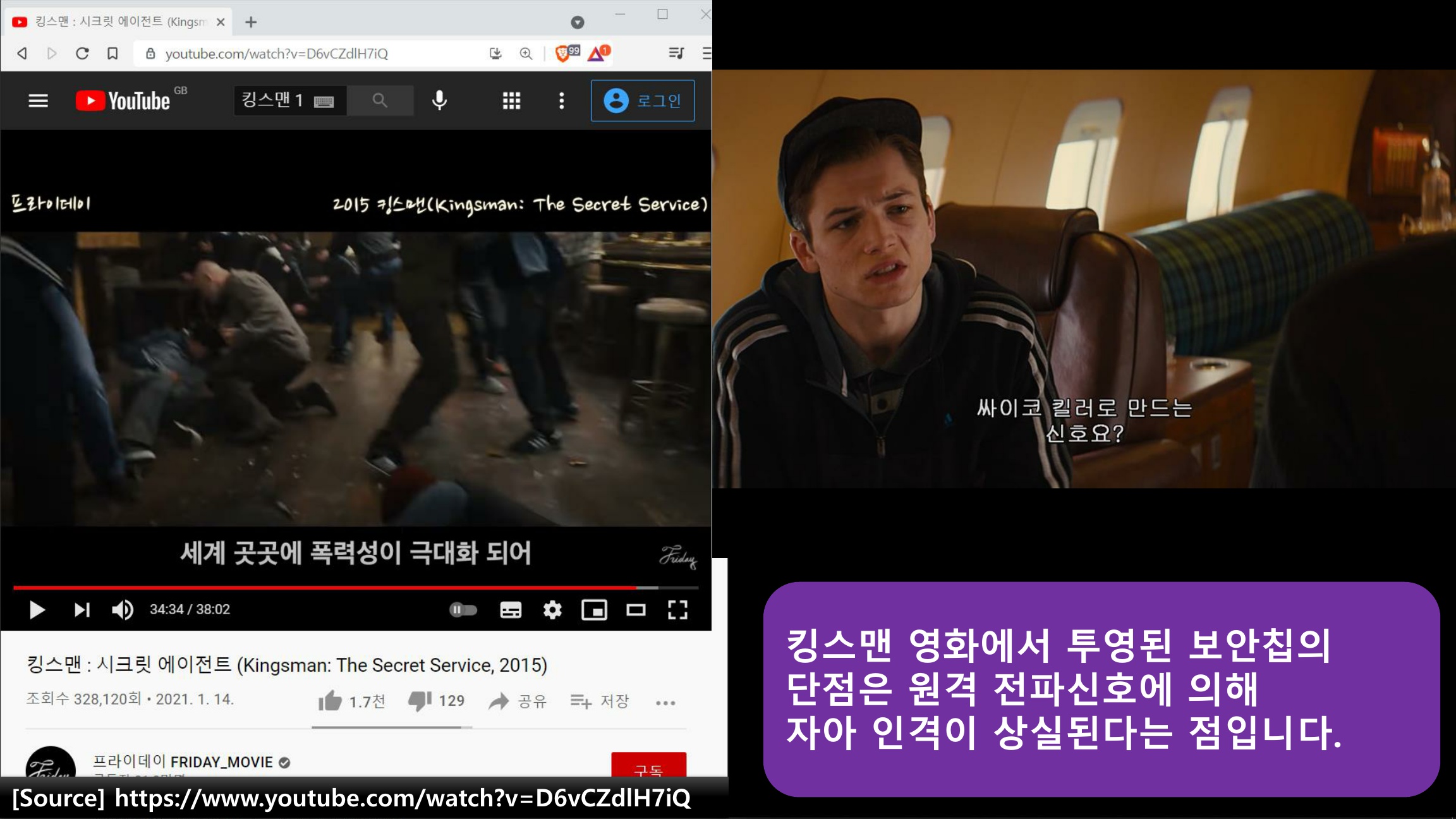Toggle the autoplay switch
The image size is (1456, 819).
(463, 609)
